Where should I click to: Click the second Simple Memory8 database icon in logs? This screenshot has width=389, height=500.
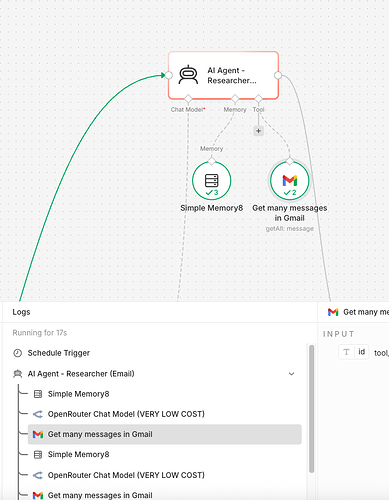tap(38, 454)
